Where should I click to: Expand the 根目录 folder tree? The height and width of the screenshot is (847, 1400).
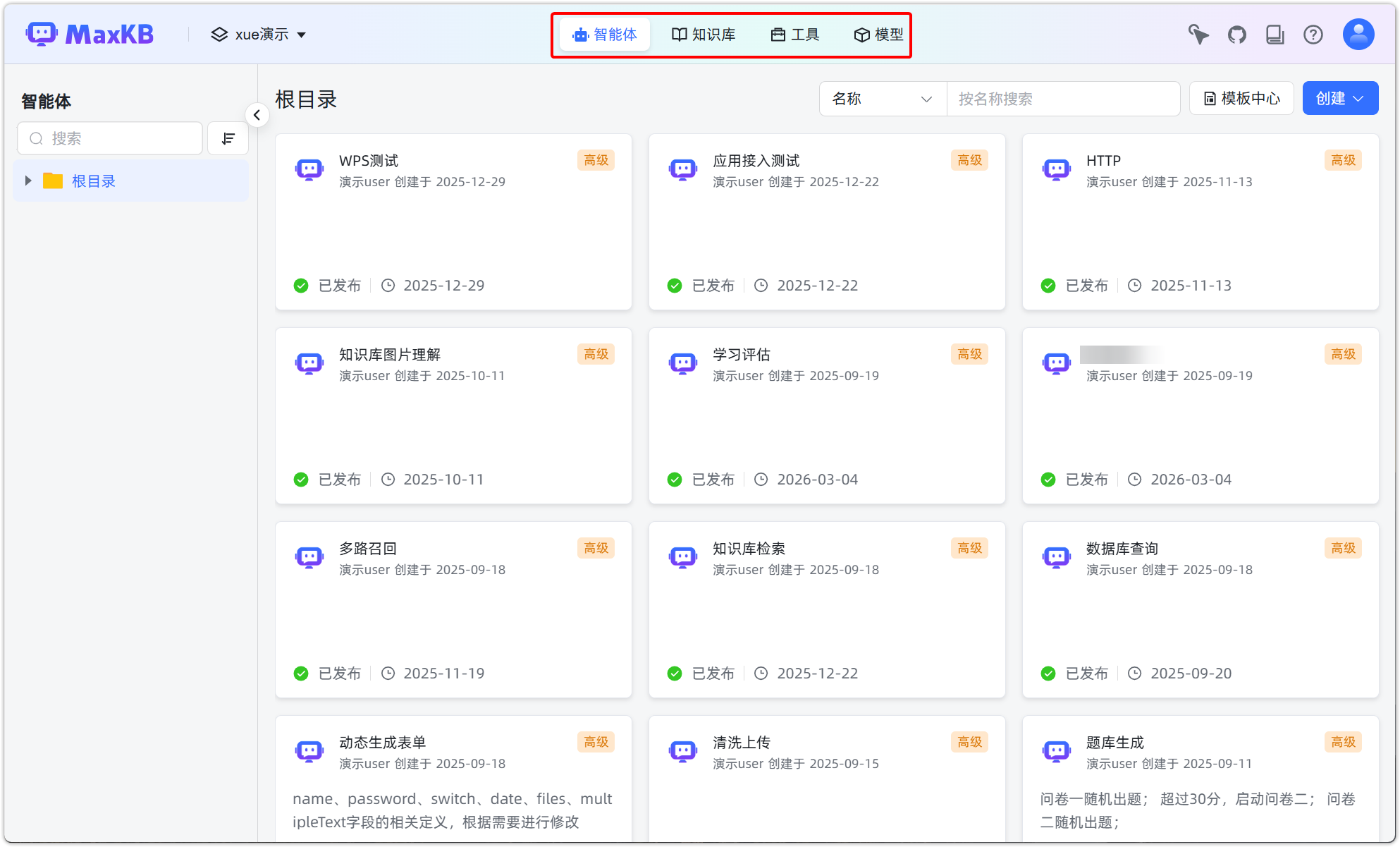28,181
